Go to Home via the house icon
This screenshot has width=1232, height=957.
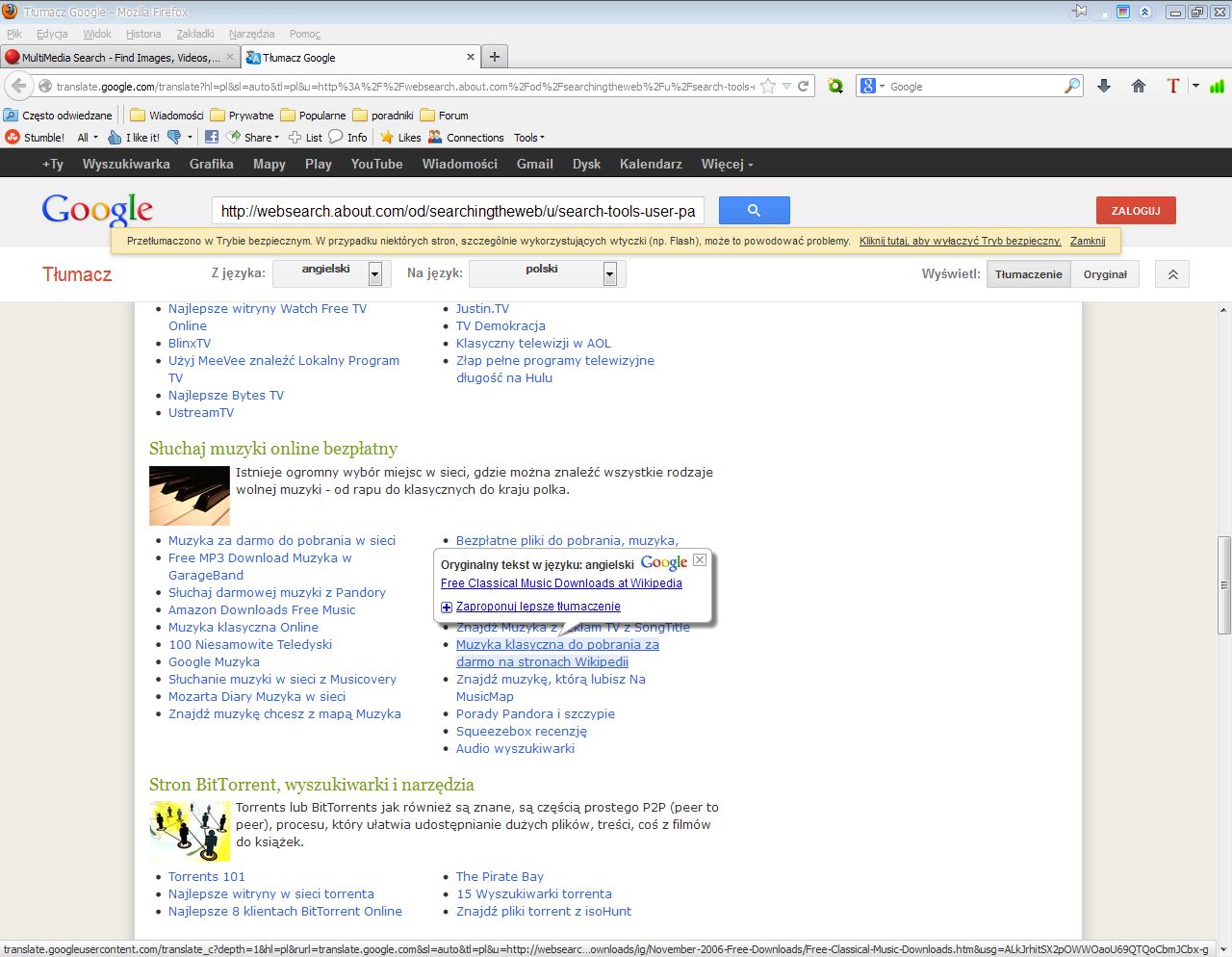[1139, 86]
